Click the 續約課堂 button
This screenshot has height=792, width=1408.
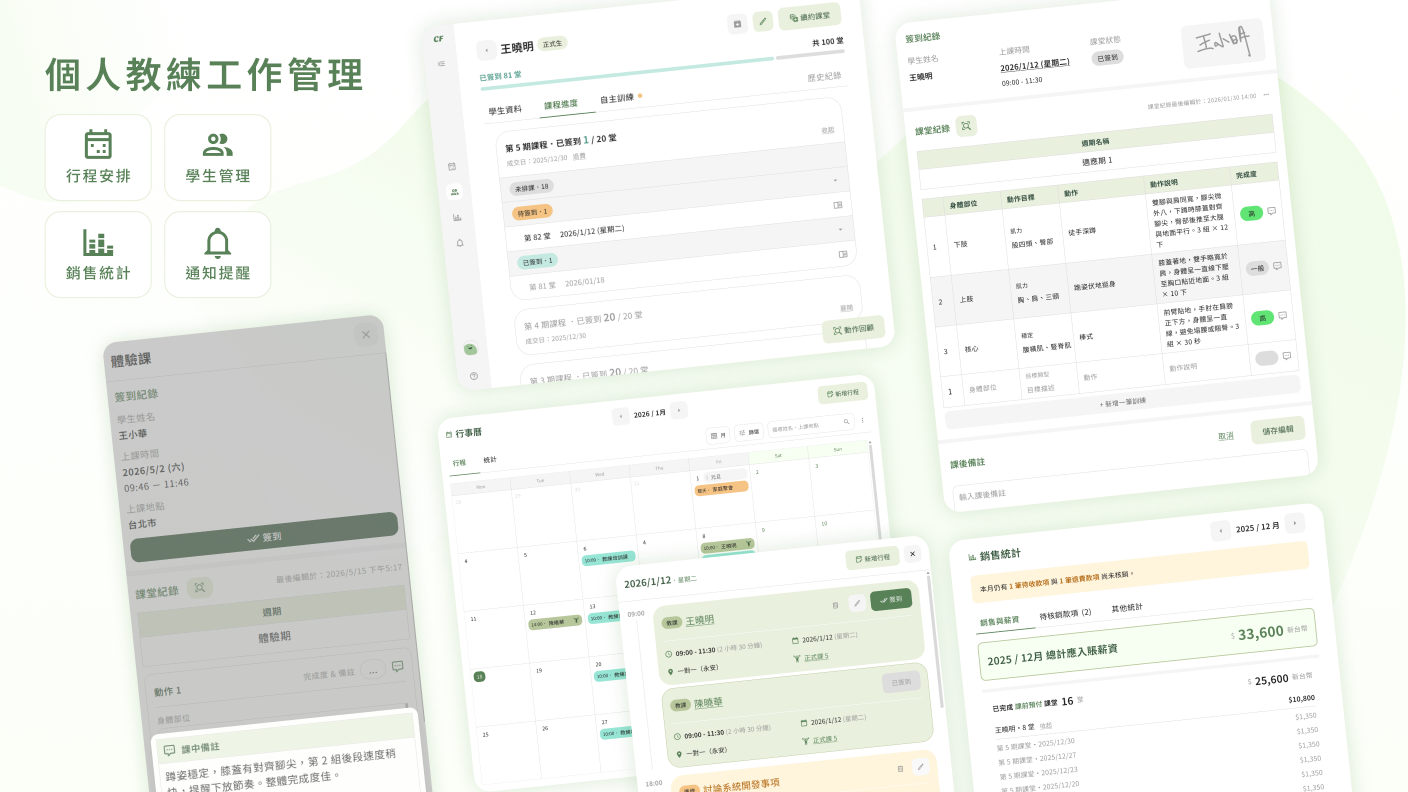809,16
